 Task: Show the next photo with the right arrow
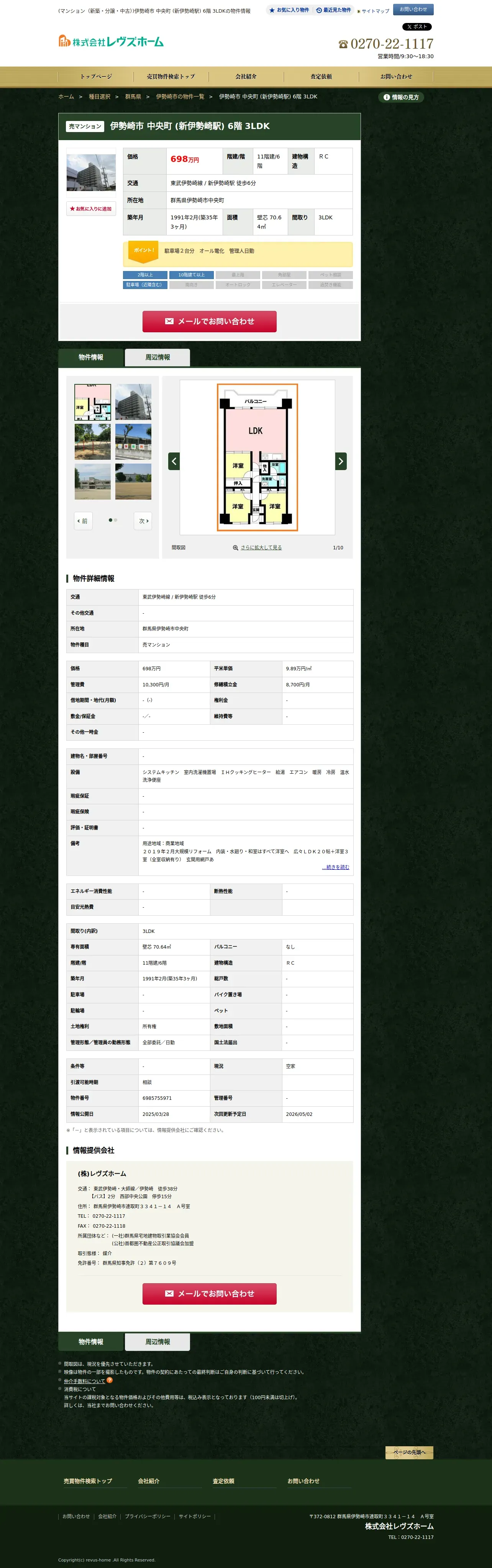pyautogui.click(x=341, y=461)
